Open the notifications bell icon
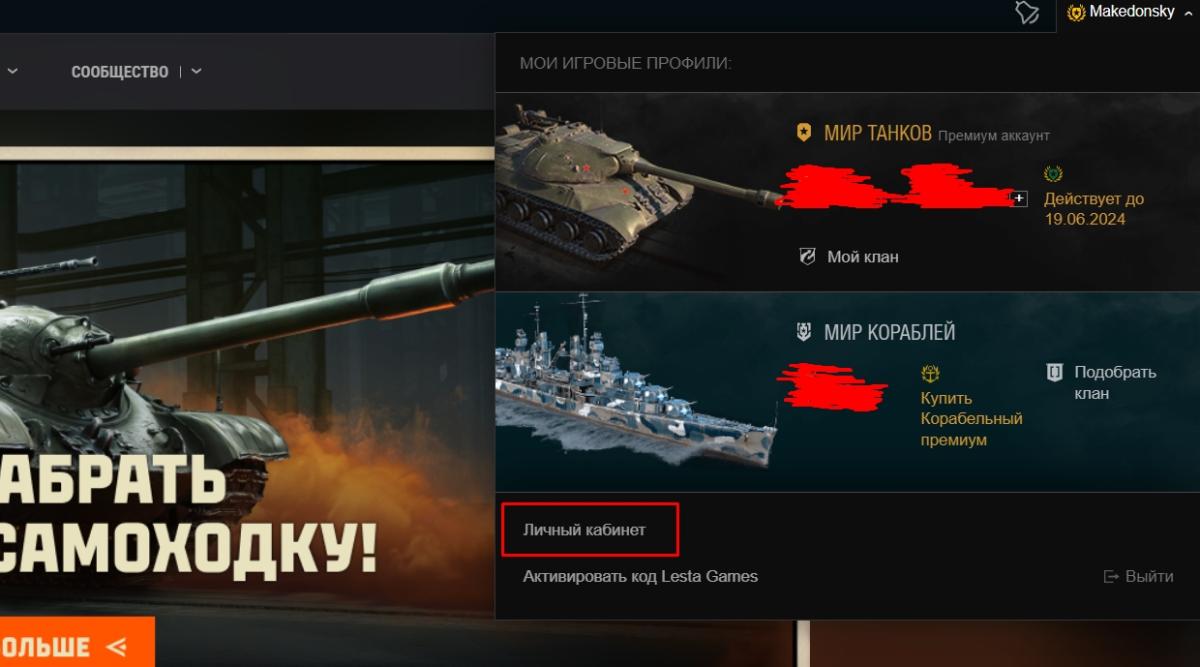This screenshot has width=1200, height=667. point(1027,12)
